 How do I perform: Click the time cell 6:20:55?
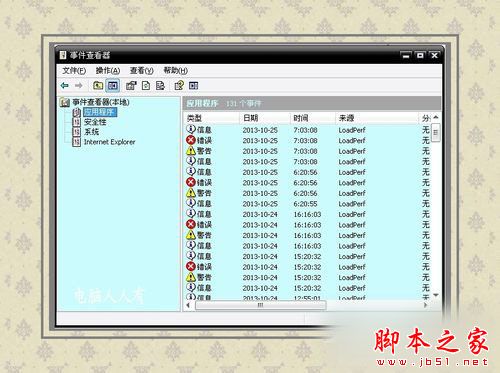pyautogui.click(x=305, y=204)
